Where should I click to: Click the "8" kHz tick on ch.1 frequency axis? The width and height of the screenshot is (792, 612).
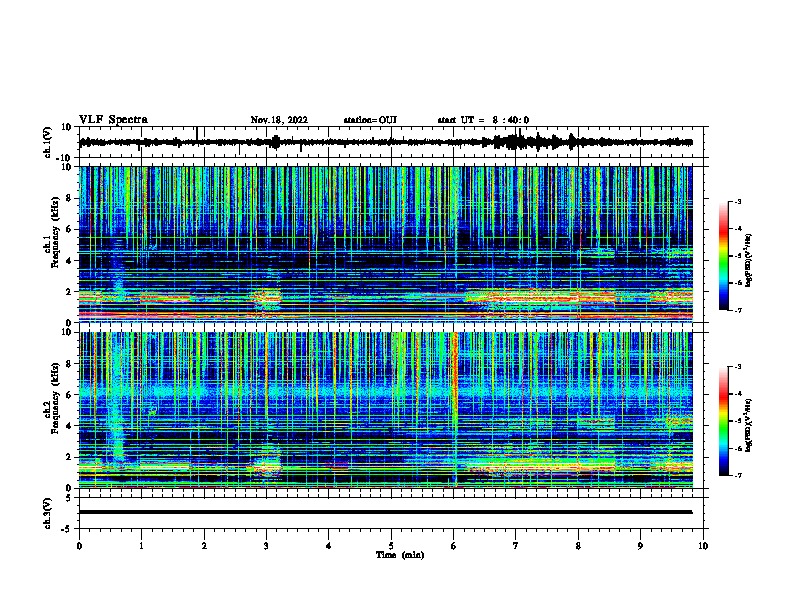click(70, 198)
